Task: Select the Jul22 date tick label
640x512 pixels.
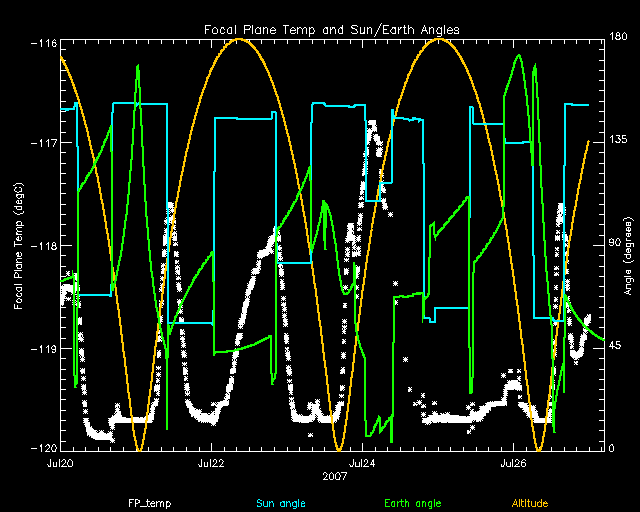Action: 210,464
